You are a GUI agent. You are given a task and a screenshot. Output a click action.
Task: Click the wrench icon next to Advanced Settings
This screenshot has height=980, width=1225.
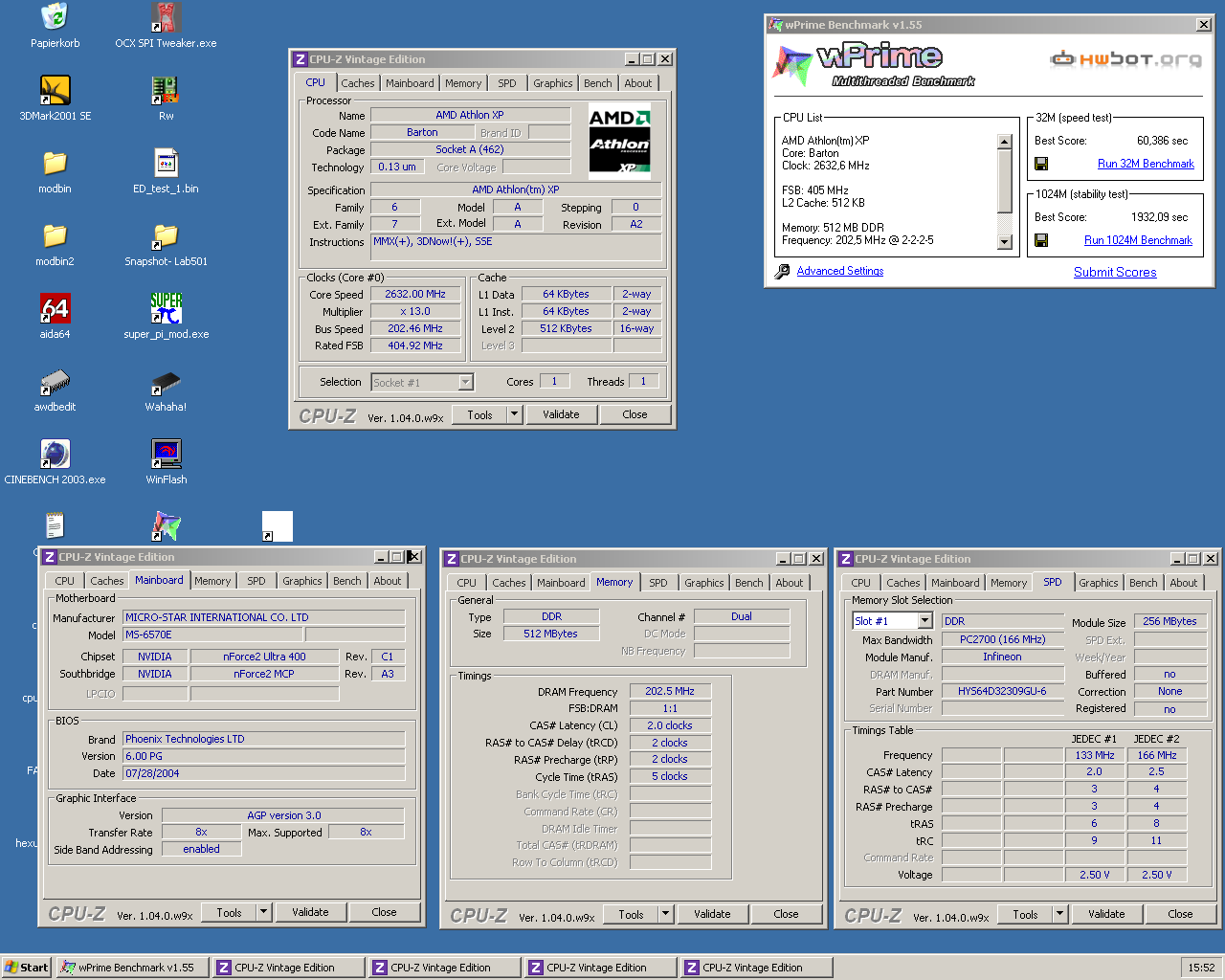pyautogui.click(x=782, y=272)
